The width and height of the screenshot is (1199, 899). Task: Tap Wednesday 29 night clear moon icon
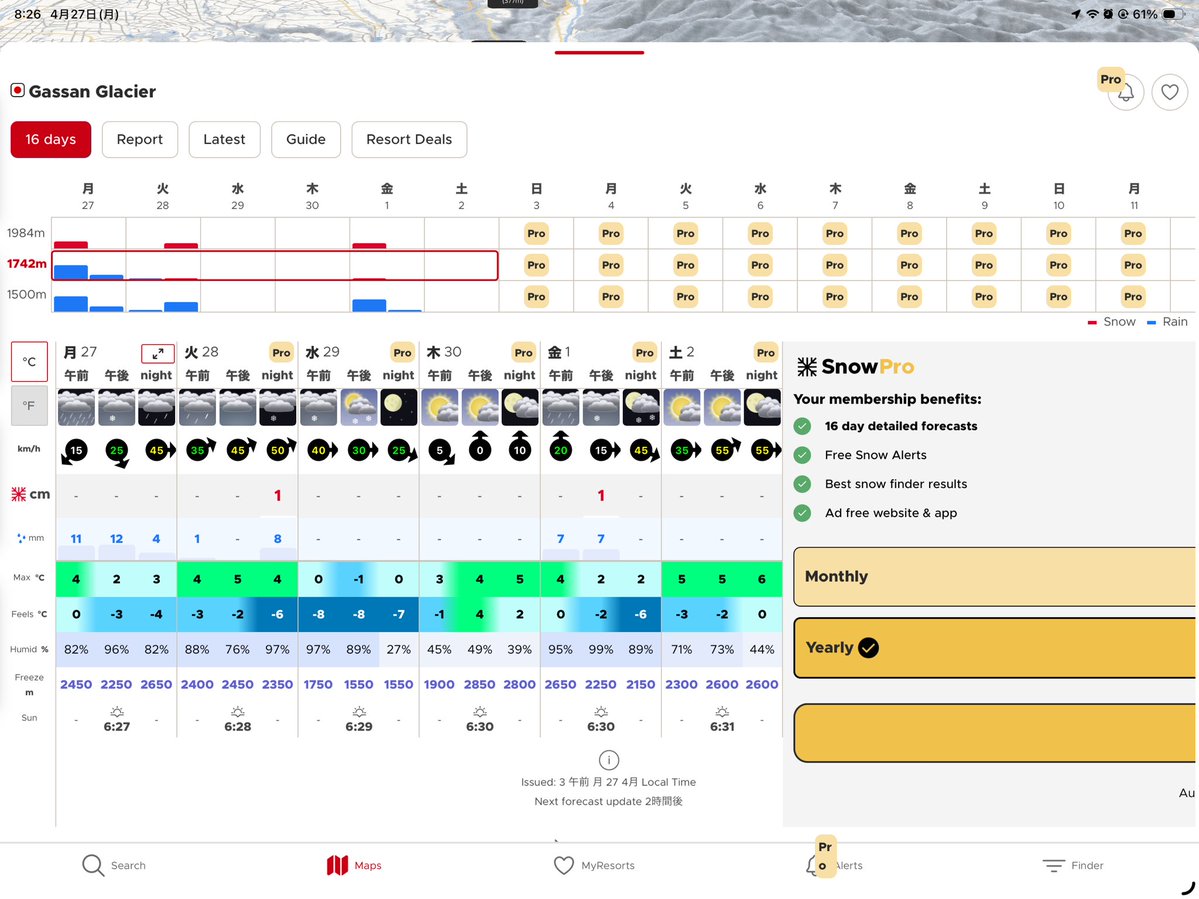(398, 407)
